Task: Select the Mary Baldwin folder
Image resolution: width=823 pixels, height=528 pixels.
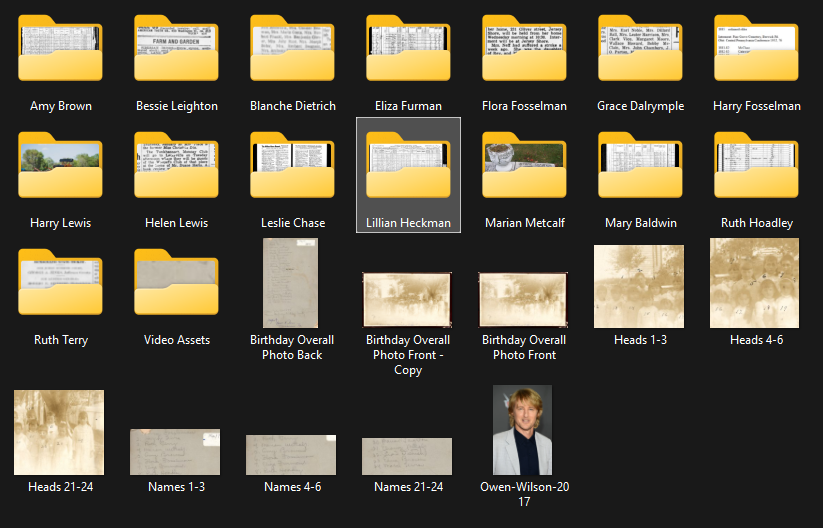Action: point(640,165)
